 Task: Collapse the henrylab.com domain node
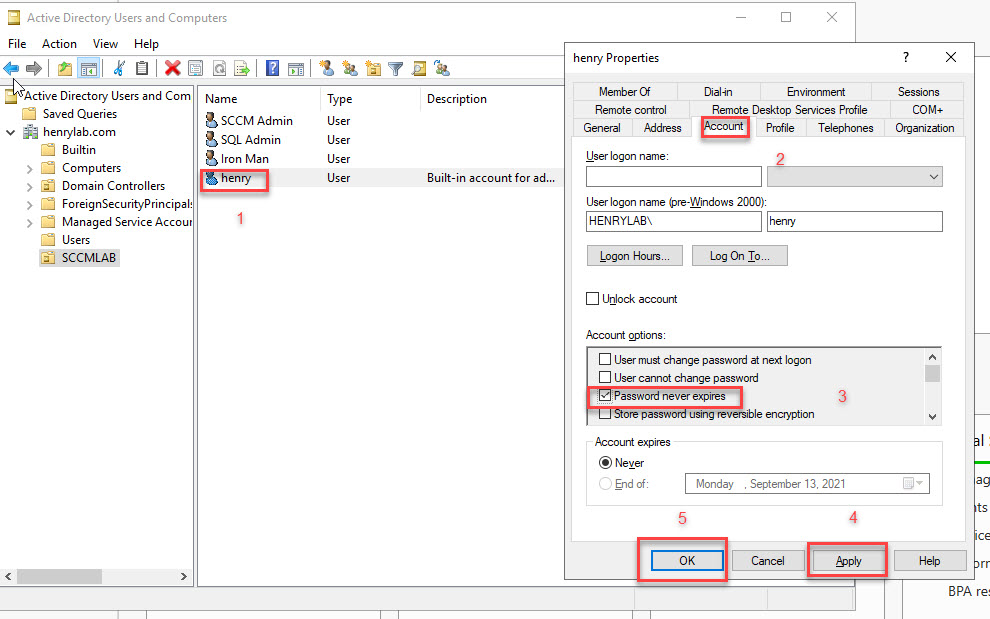coord(11,132)
